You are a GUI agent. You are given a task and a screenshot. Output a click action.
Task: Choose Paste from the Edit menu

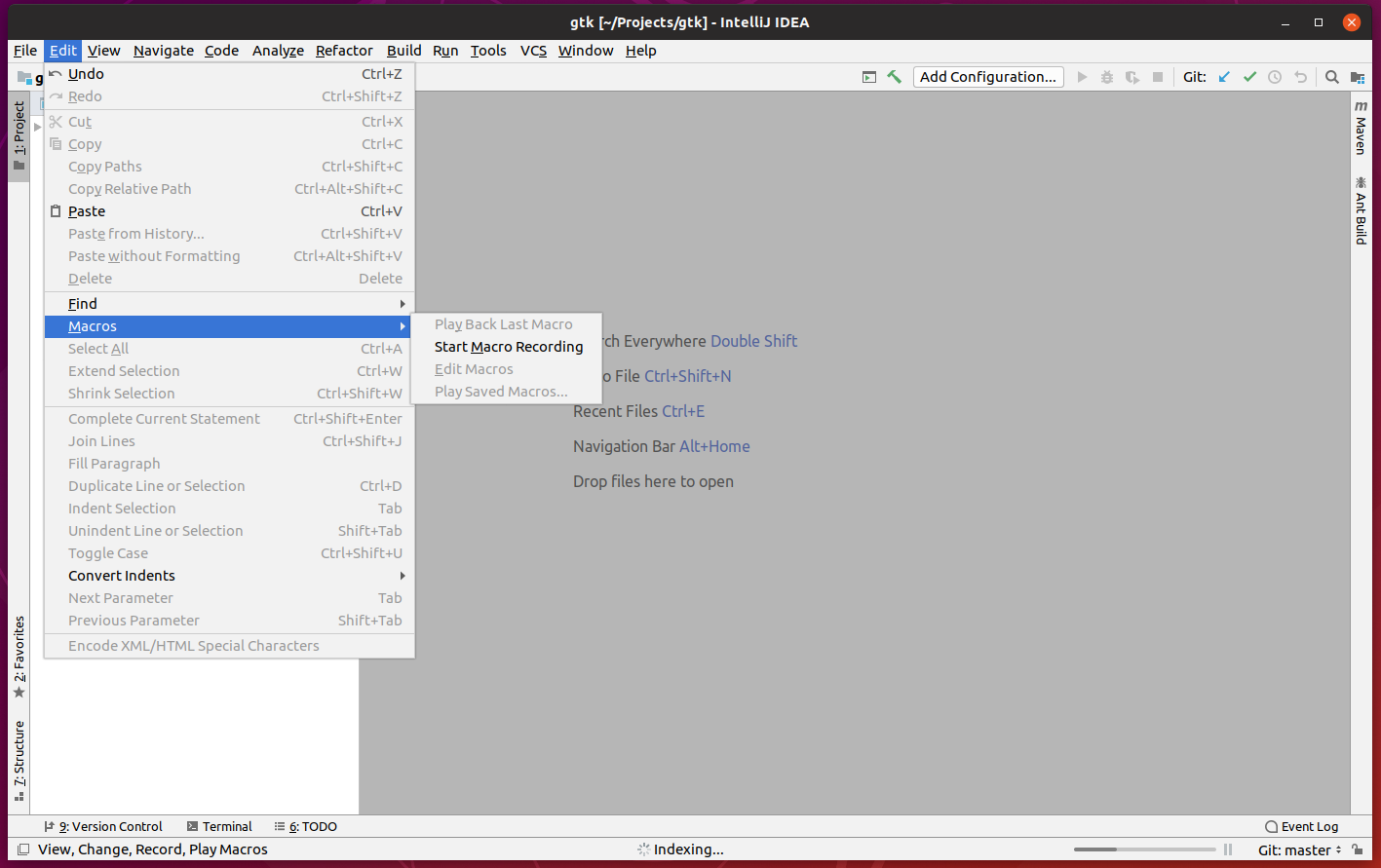(230, 211)
